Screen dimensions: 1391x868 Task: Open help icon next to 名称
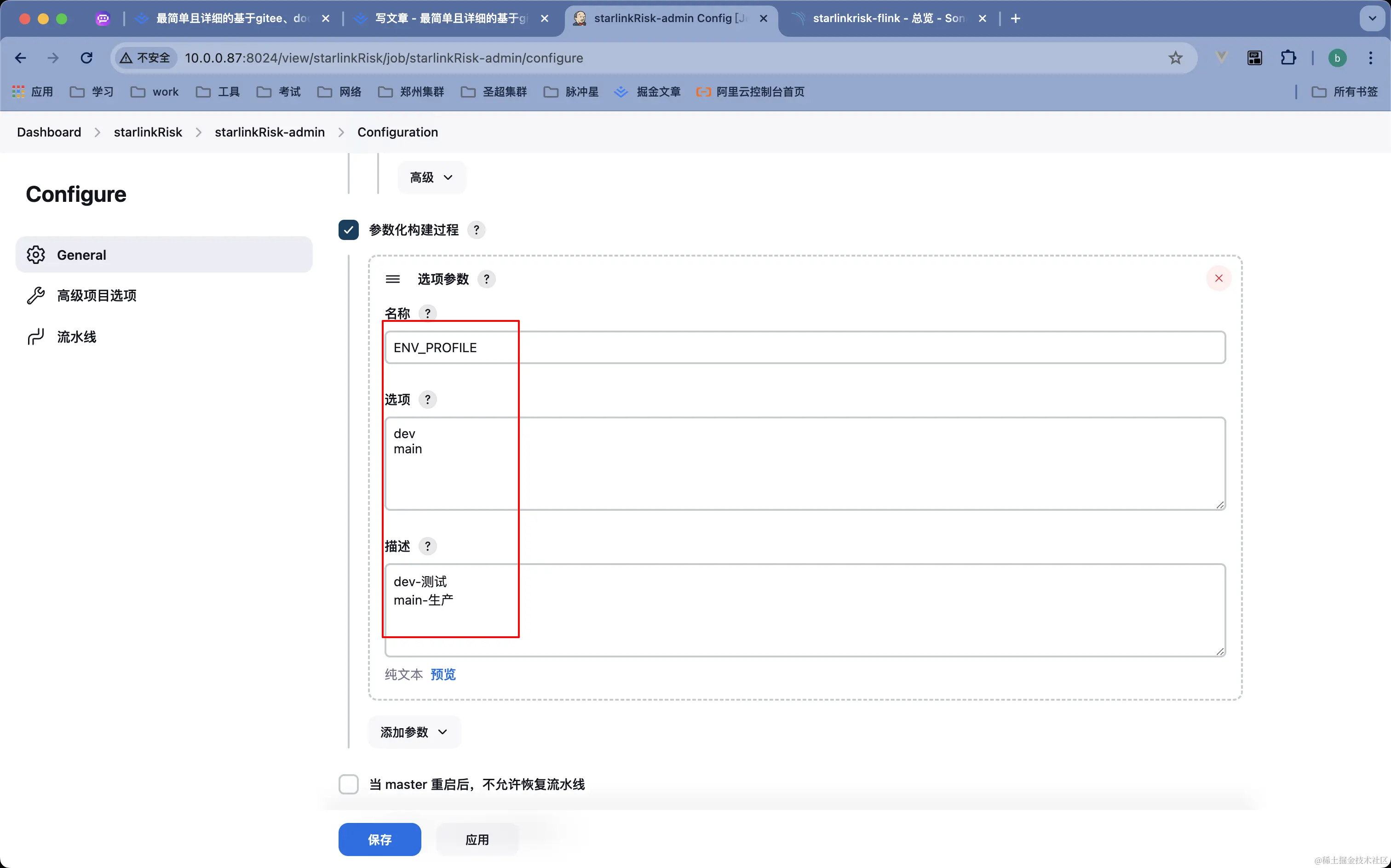point(427,314)
